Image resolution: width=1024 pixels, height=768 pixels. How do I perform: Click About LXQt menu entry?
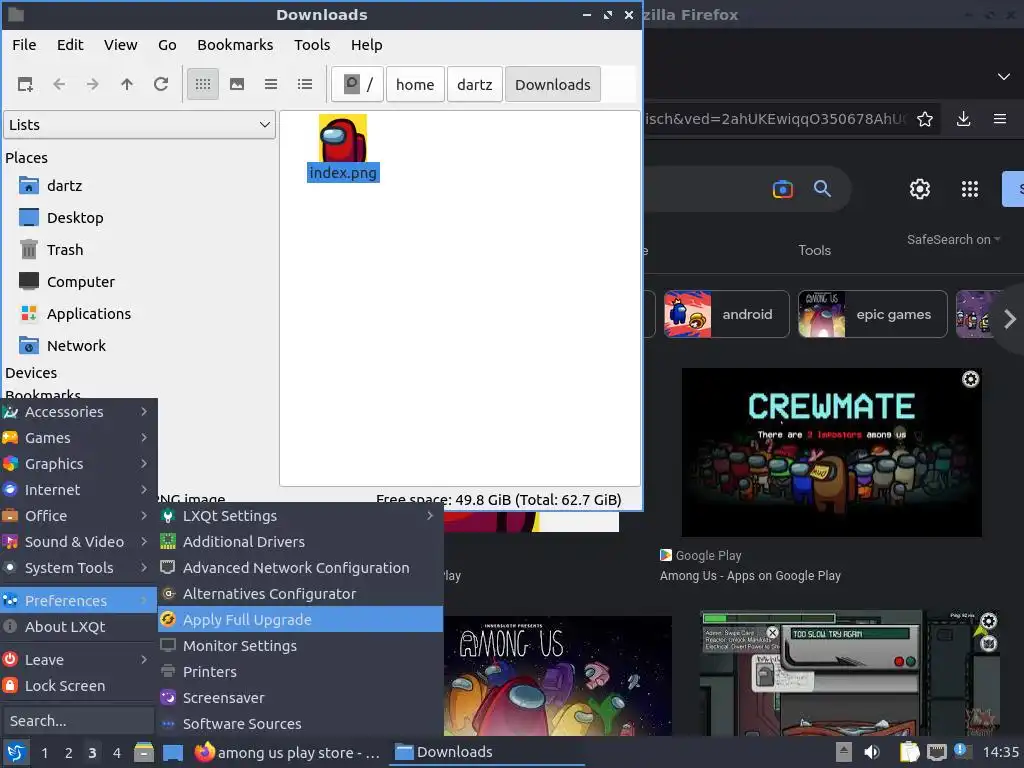click(78, 627)
